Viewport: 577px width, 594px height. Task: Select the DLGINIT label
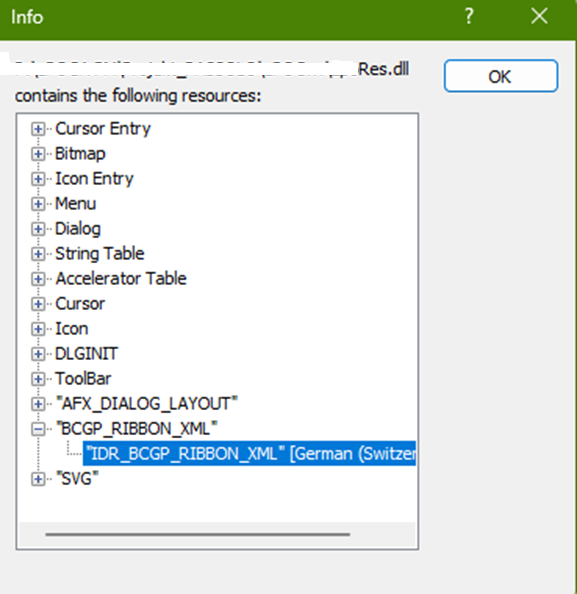(x=86, y=354)
